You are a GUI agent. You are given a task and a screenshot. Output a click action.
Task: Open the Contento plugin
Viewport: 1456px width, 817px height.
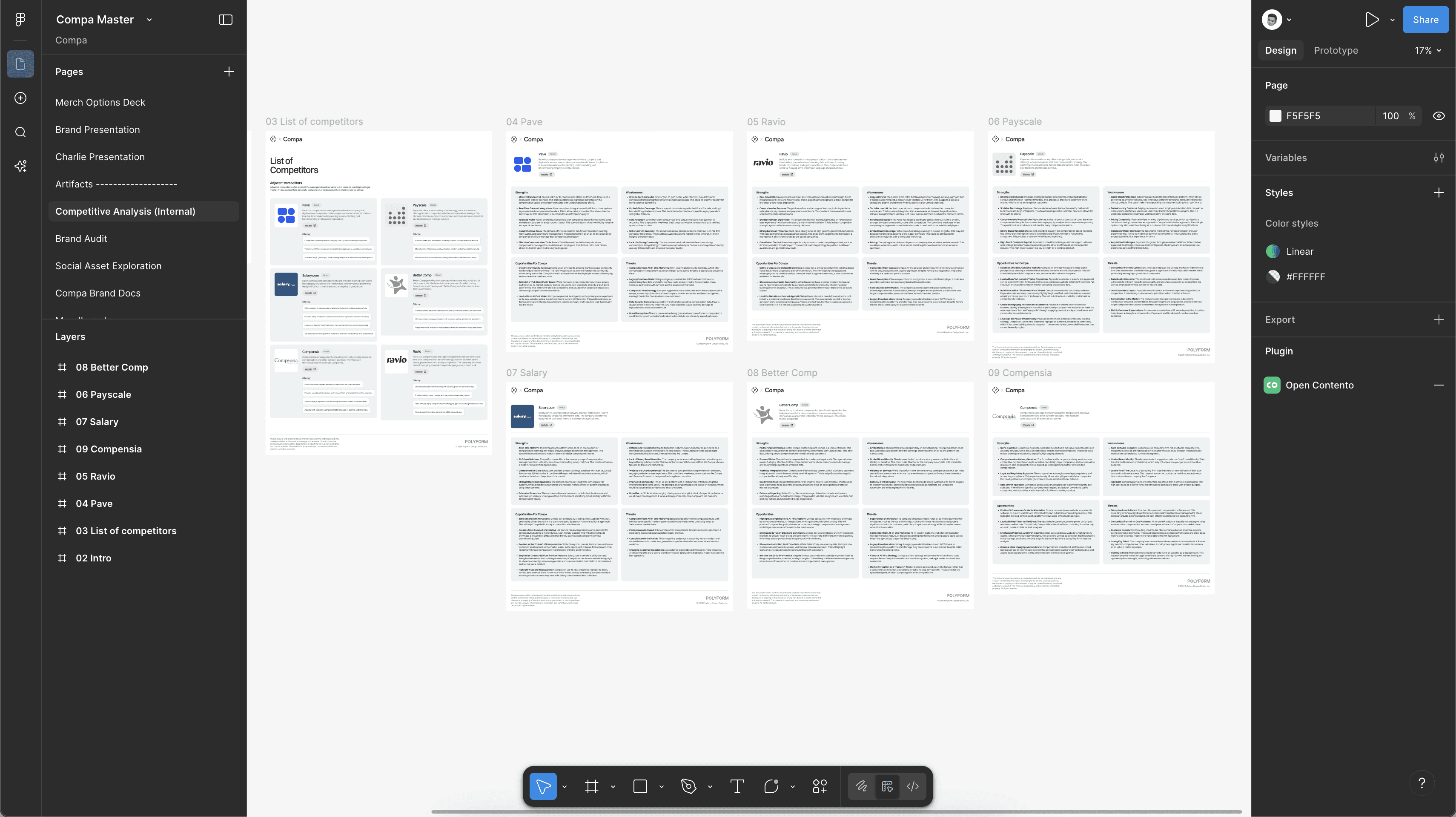(x=1319, y=385)
